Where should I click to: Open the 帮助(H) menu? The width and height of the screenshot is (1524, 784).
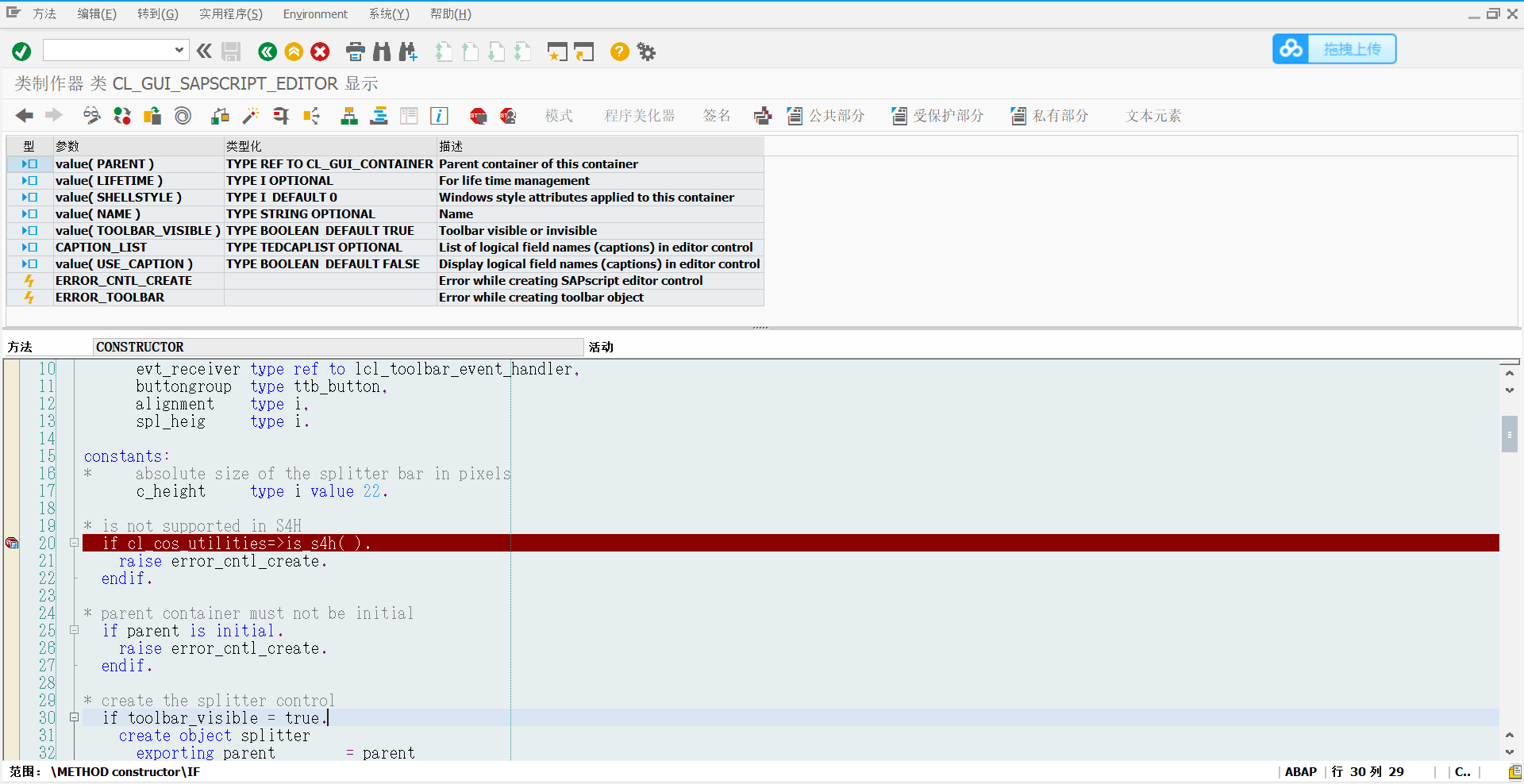click(x=451, y=14)
